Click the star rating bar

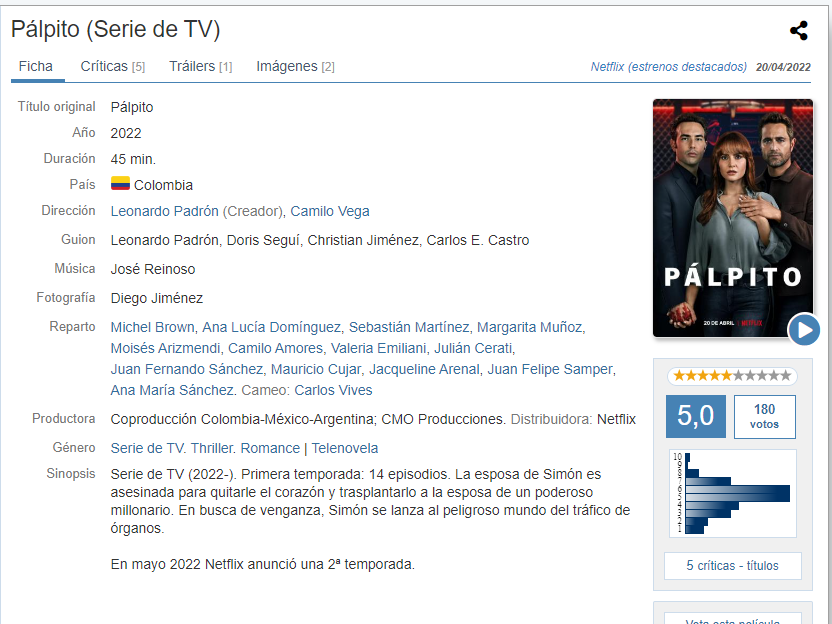tap(732, 376)
